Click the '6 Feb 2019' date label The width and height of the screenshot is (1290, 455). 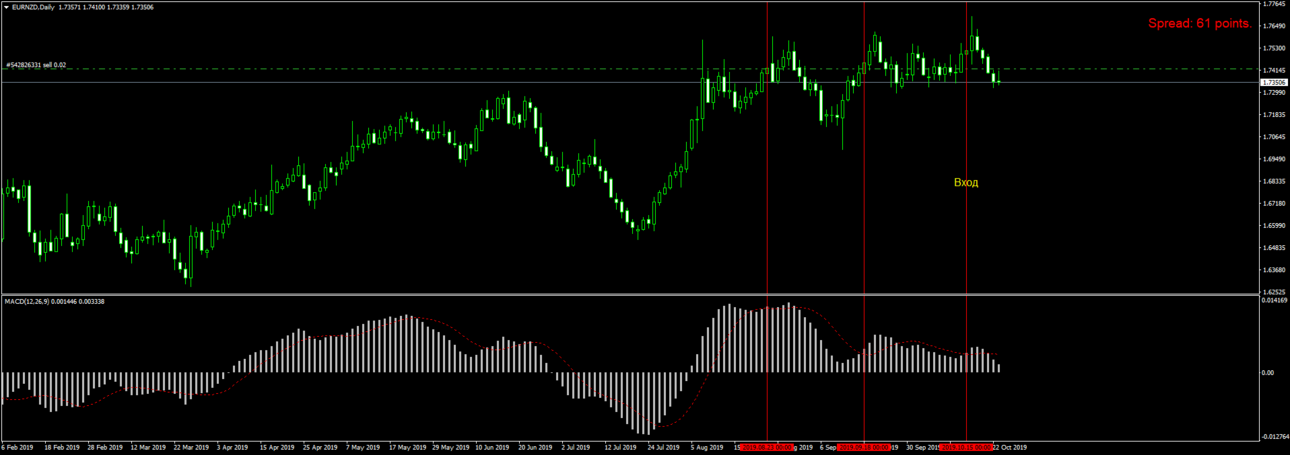(17, 448)
